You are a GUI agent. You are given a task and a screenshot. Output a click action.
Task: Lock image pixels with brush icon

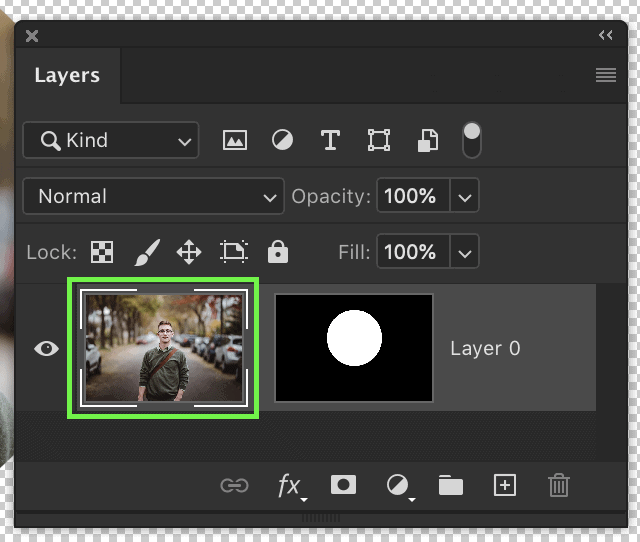[147, 252]
